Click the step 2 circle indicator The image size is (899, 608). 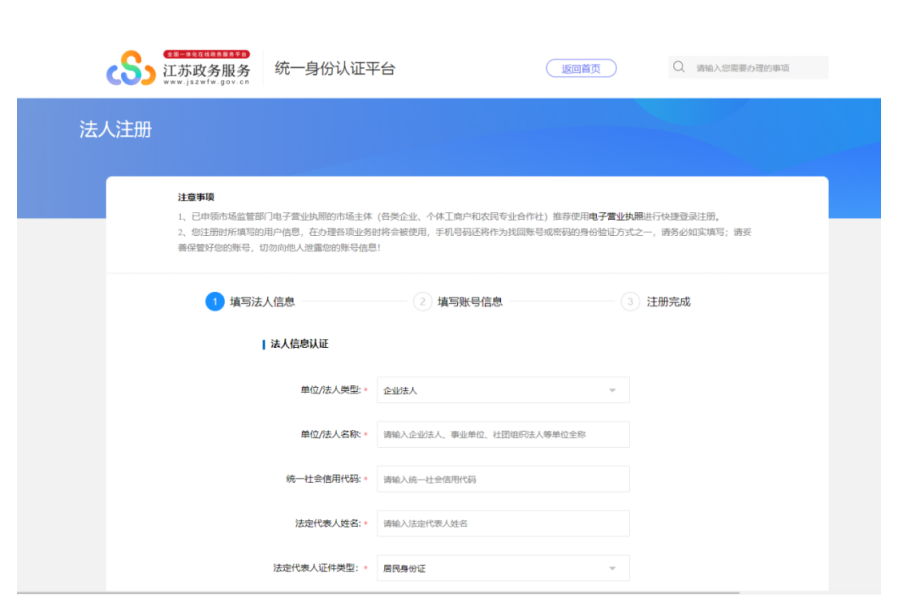pyautogui.click(x=422, y=302)
